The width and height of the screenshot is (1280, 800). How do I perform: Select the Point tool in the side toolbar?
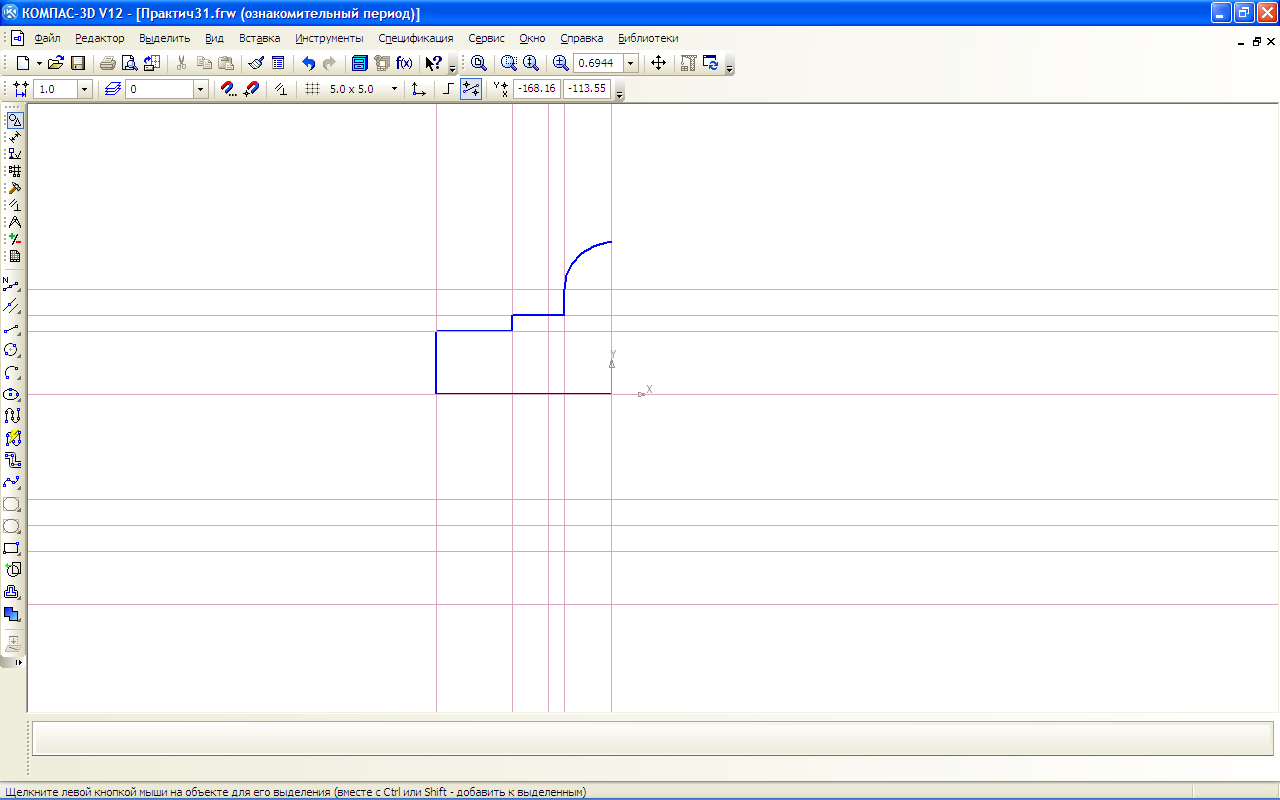tap(12, 284)
